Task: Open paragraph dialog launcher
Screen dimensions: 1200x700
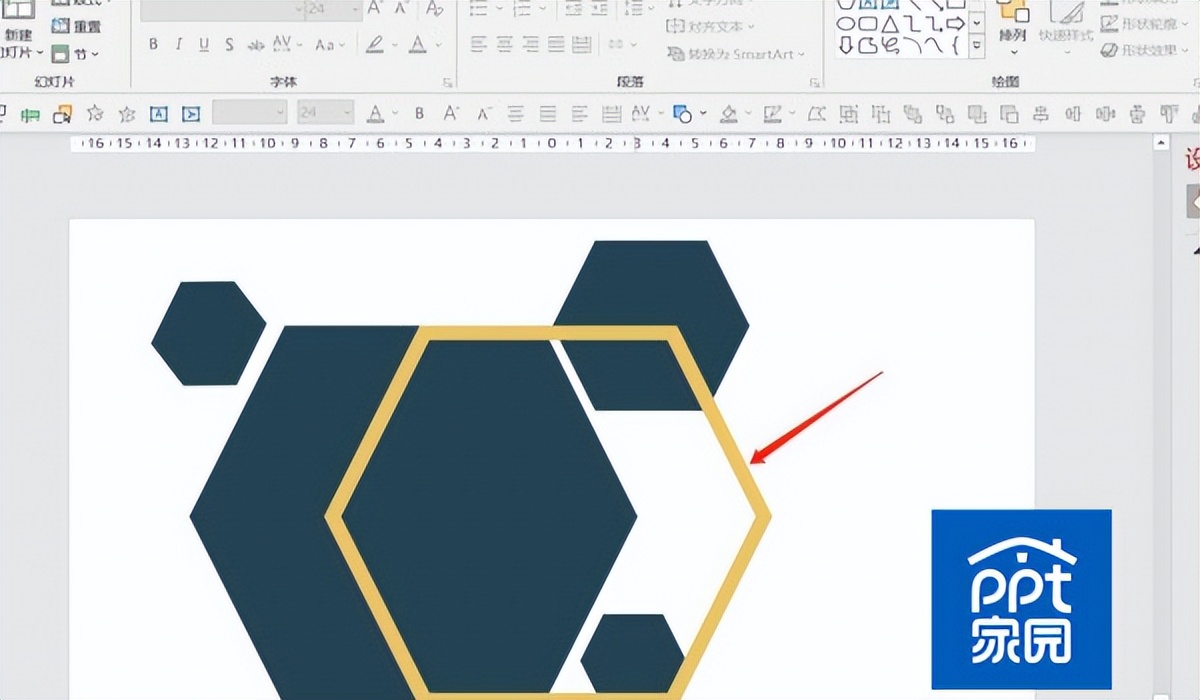Action: pos(813,82)
